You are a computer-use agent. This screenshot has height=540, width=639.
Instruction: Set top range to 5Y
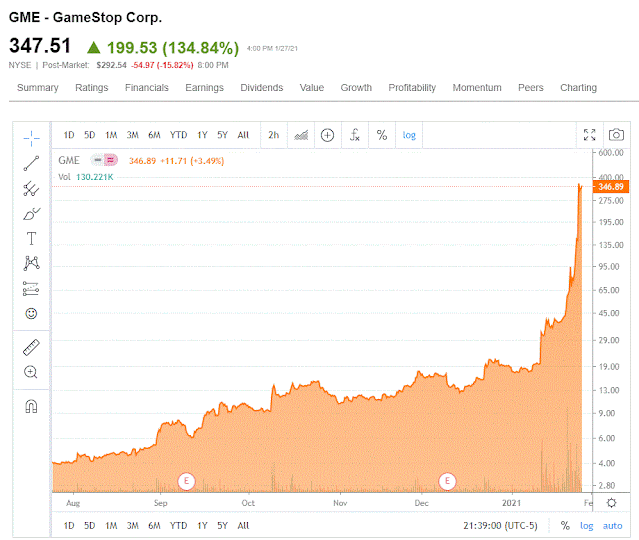[x=222, y=135]
